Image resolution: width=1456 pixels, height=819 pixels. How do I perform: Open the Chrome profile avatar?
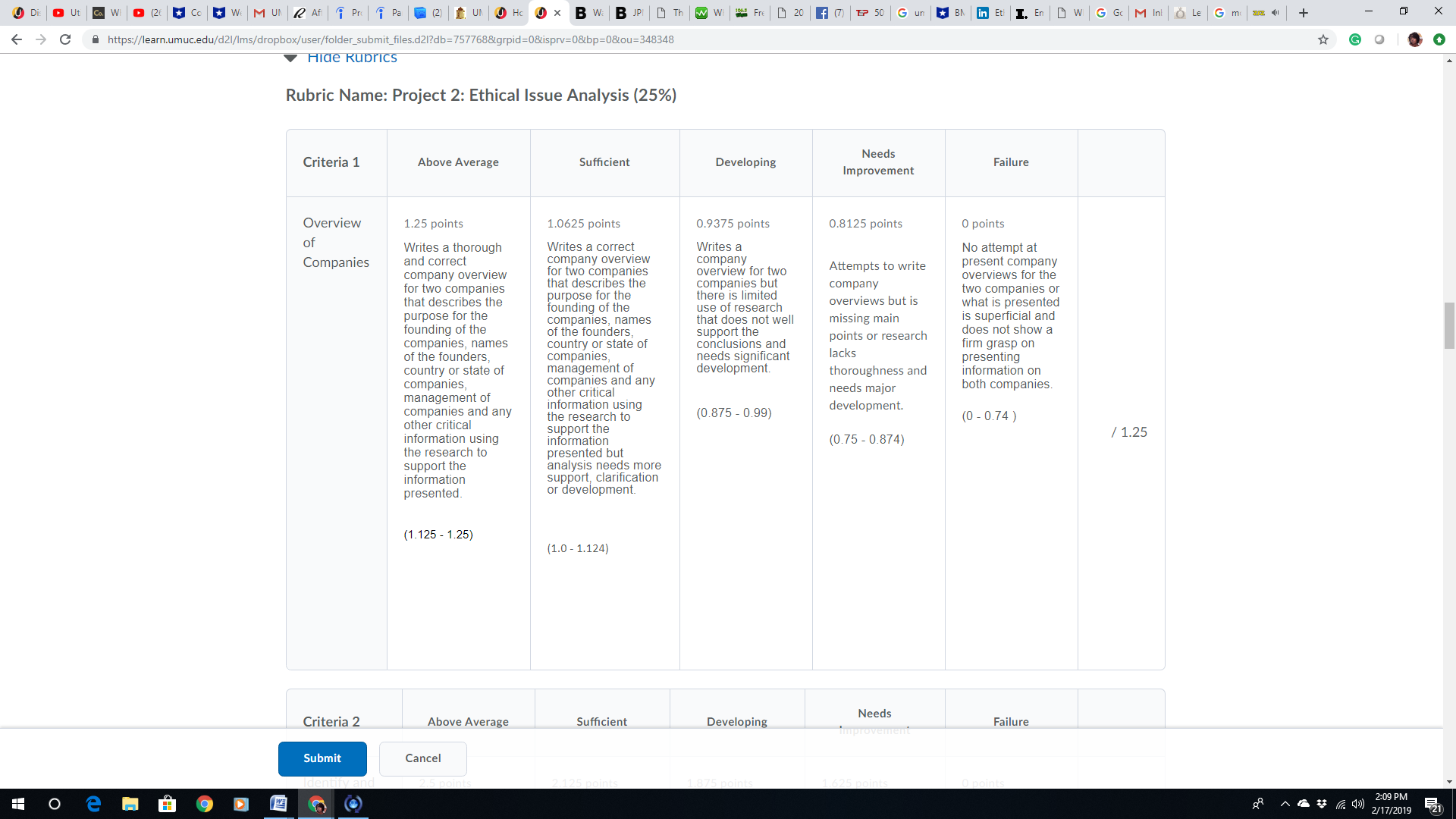click(x=1415, y=39)
